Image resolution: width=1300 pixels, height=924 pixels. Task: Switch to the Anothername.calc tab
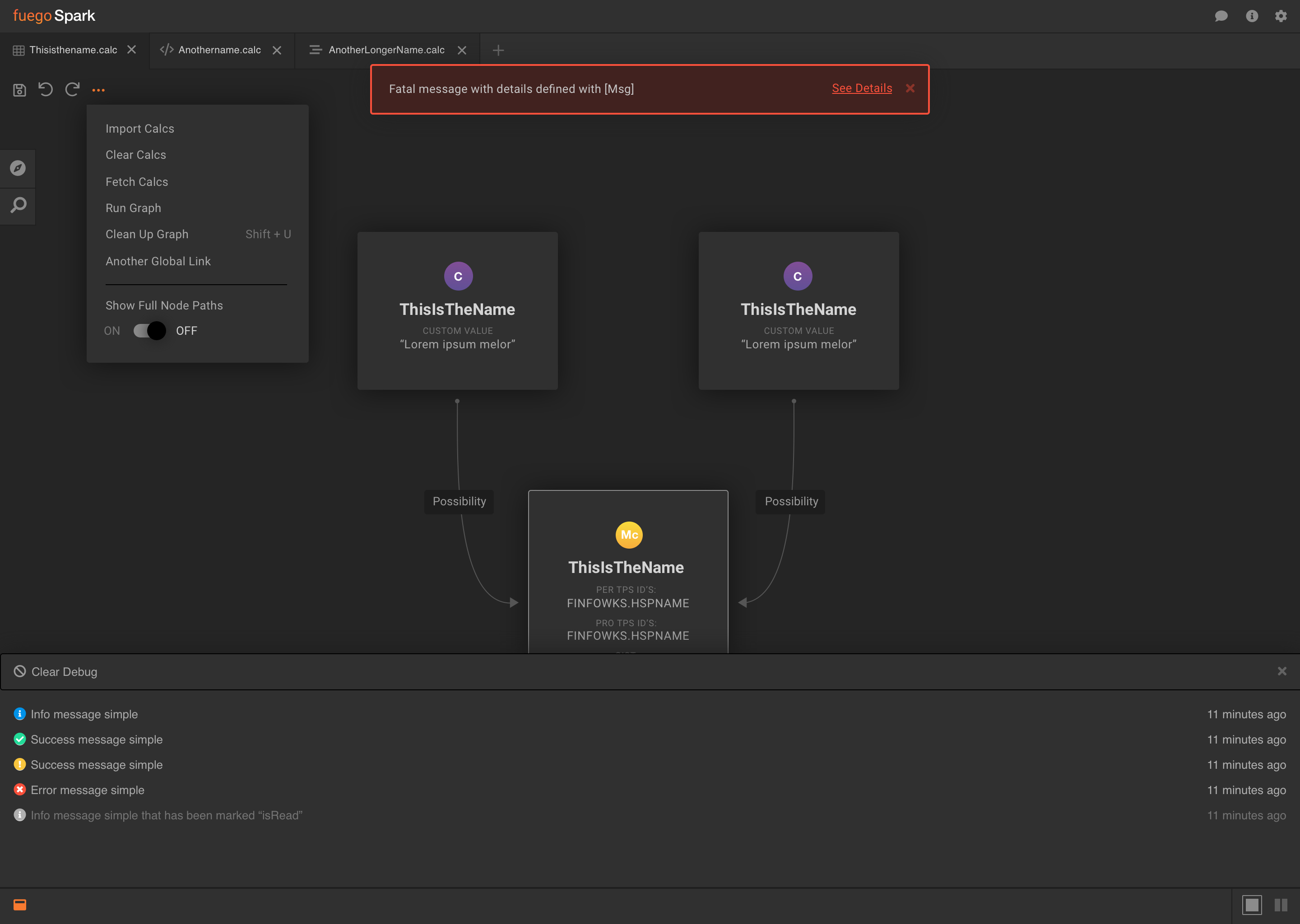[219, 50]
